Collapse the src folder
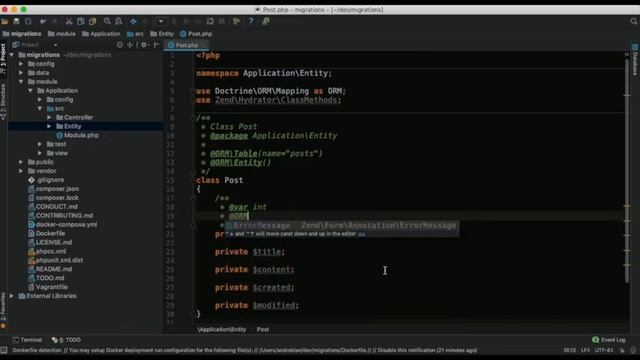This screenshot has height=360, width=640. pos(40,109)
